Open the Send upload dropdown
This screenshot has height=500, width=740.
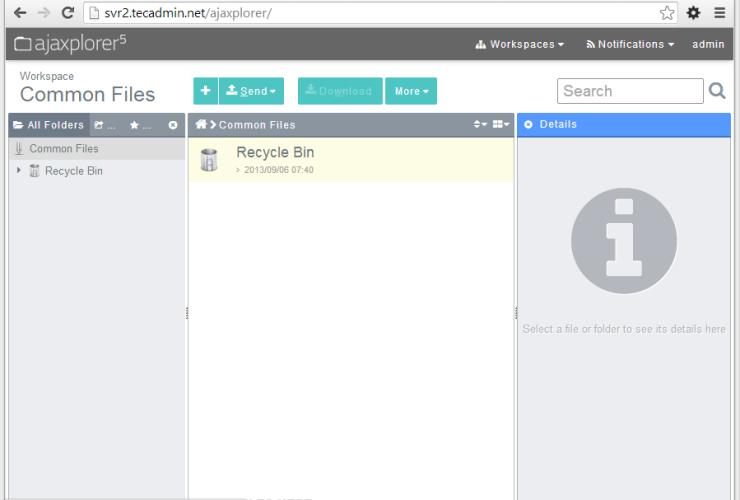point(251,91)
